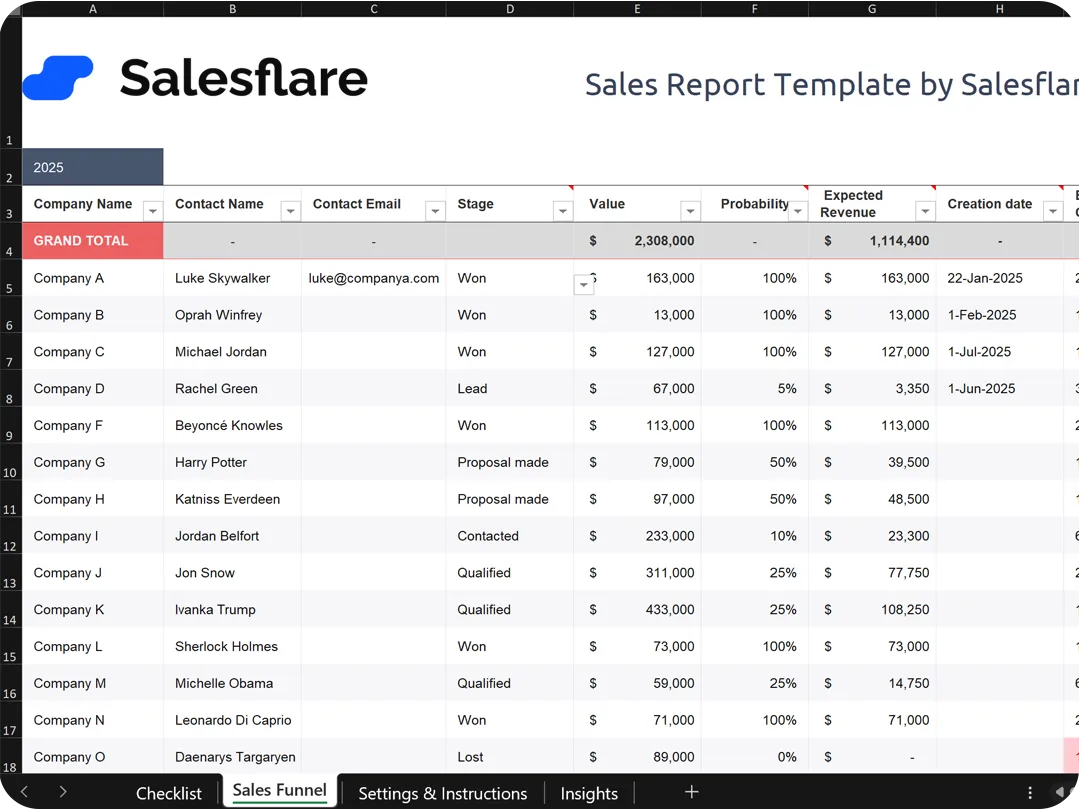Viewport: 1080px width, 810px height.
Task: Add a new sheet with plus icon
Action: (x=692, y=792)
